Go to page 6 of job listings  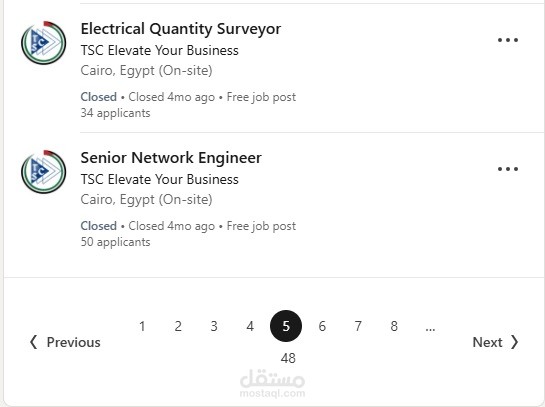(x=322, y=326)
